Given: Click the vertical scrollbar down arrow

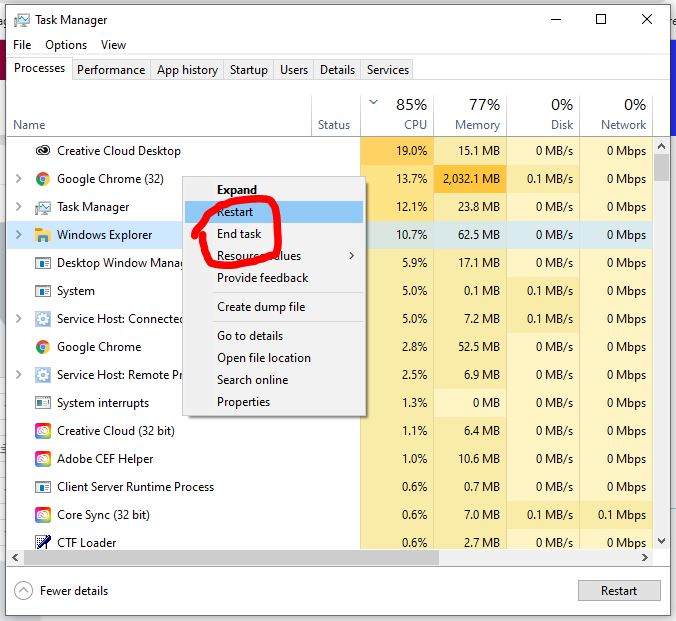Looking at the screenshot, I should point(661,541).
